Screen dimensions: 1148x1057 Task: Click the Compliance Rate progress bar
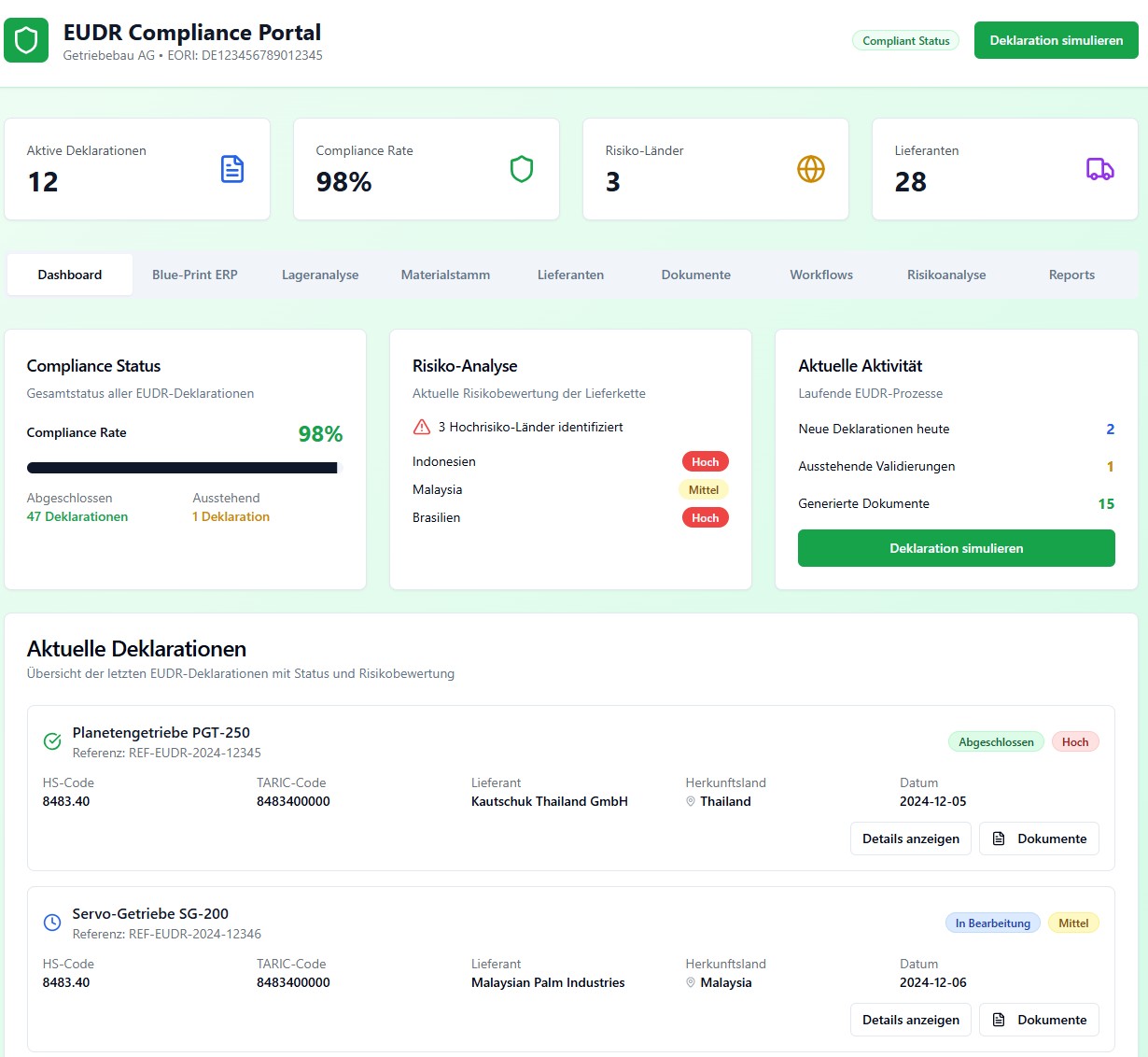click(x=184, y=468)
